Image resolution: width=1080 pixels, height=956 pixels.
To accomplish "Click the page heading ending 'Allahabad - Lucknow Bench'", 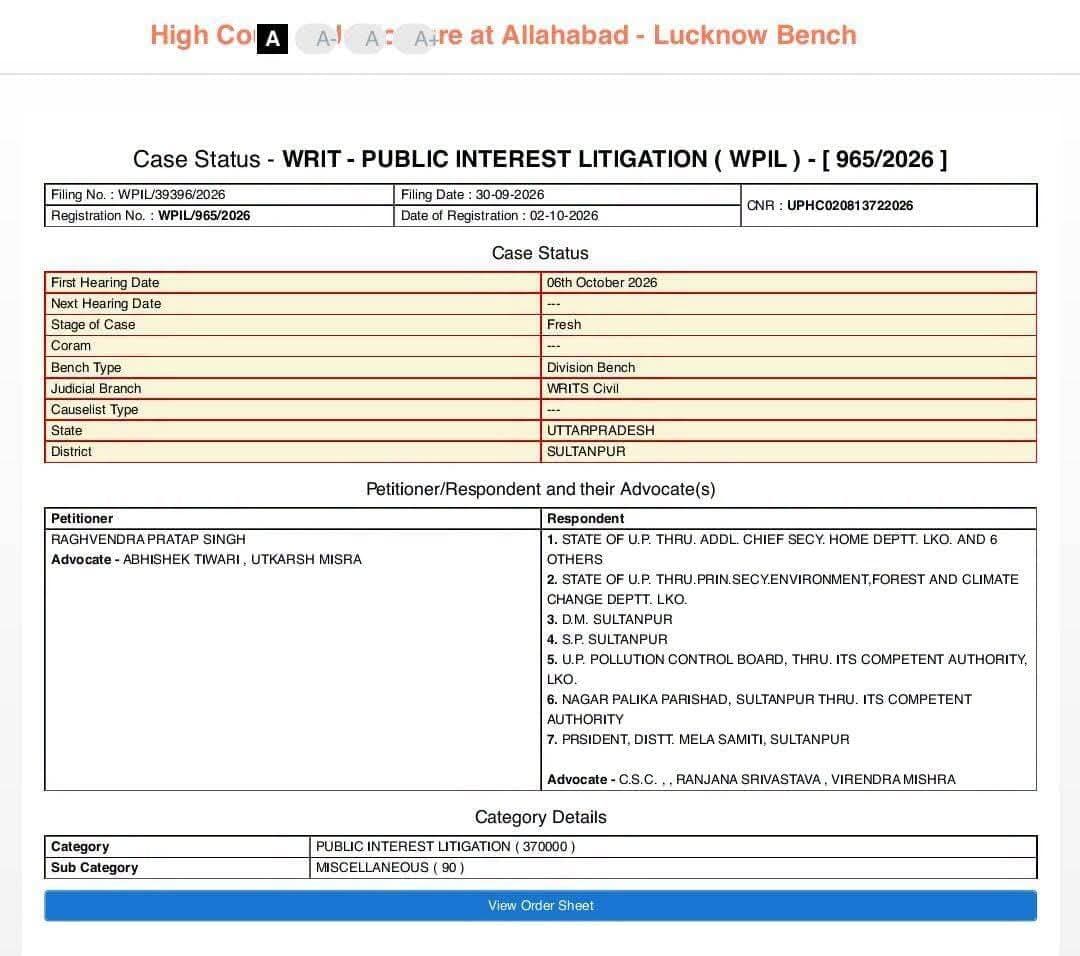I will [503, 35].
